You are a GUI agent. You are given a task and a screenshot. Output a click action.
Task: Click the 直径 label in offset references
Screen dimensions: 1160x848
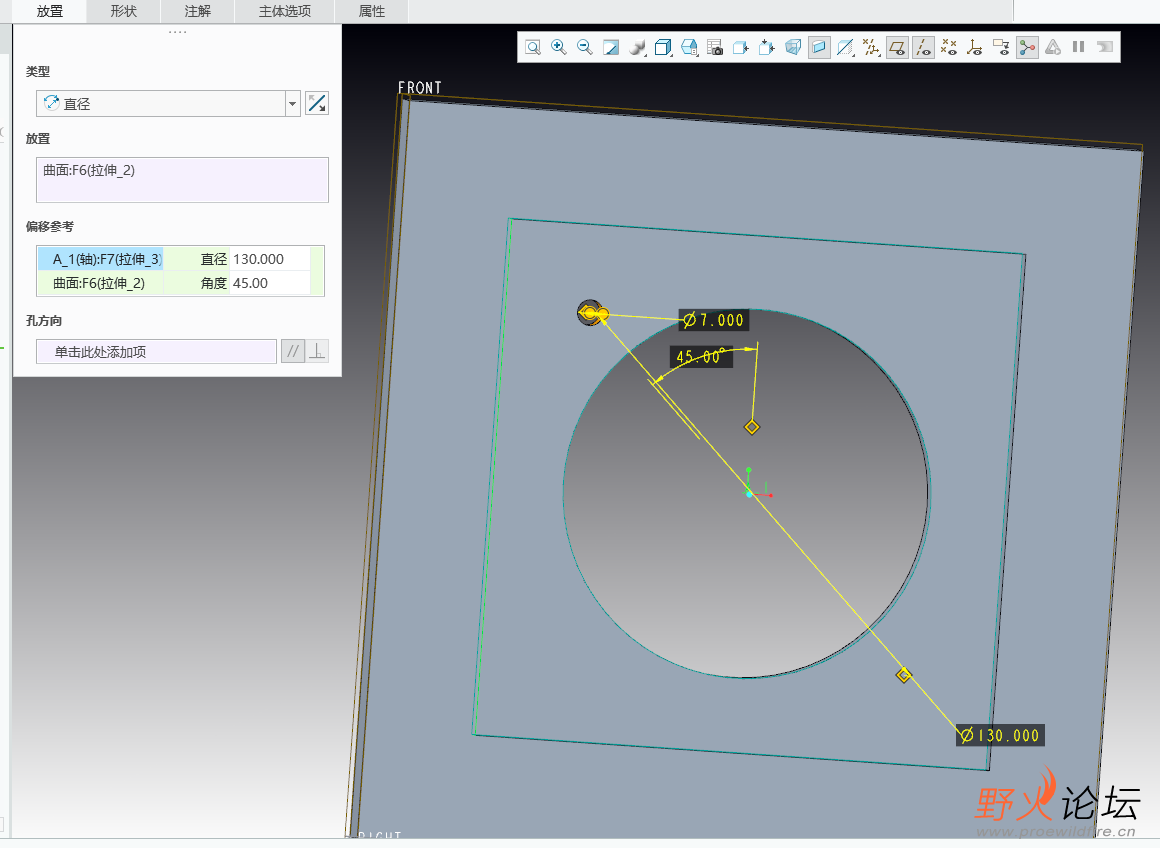(214, 259)
